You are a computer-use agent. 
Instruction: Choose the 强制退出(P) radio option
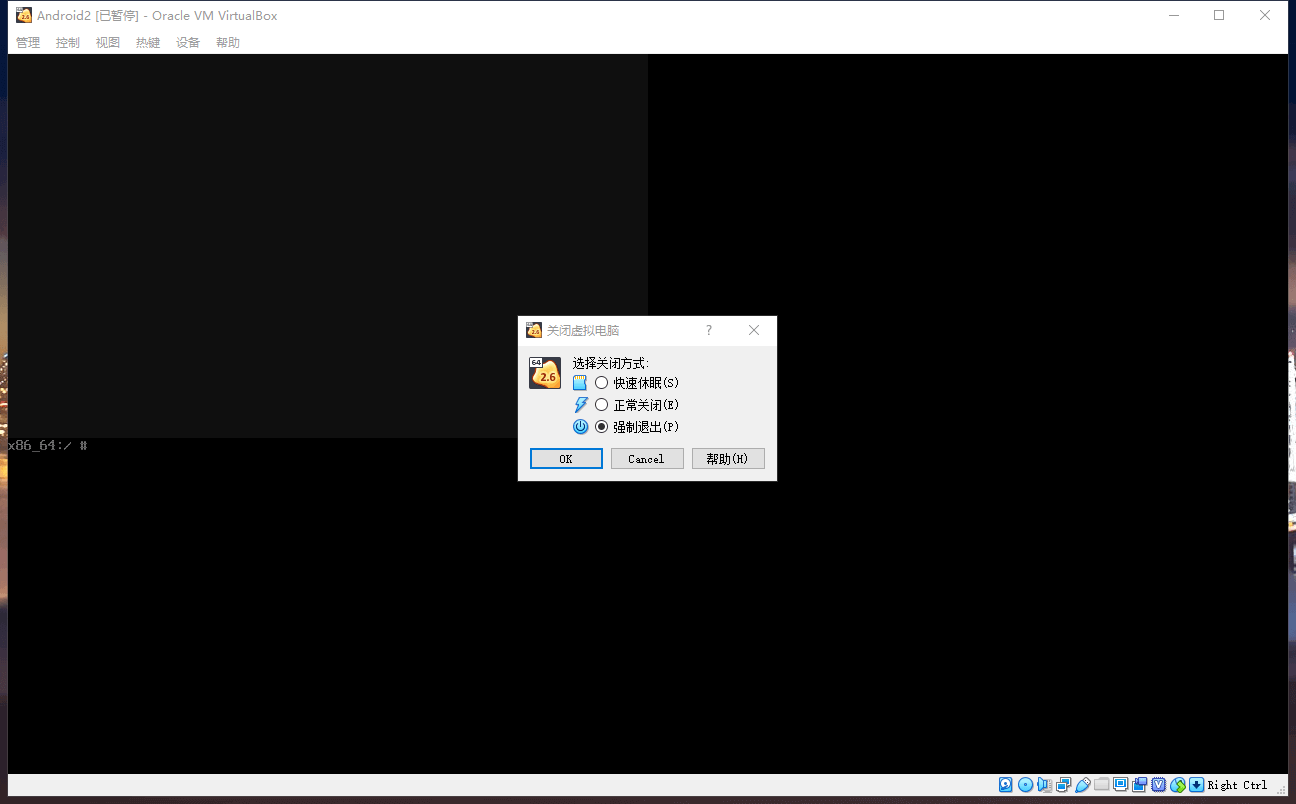[x=602, y=427]
